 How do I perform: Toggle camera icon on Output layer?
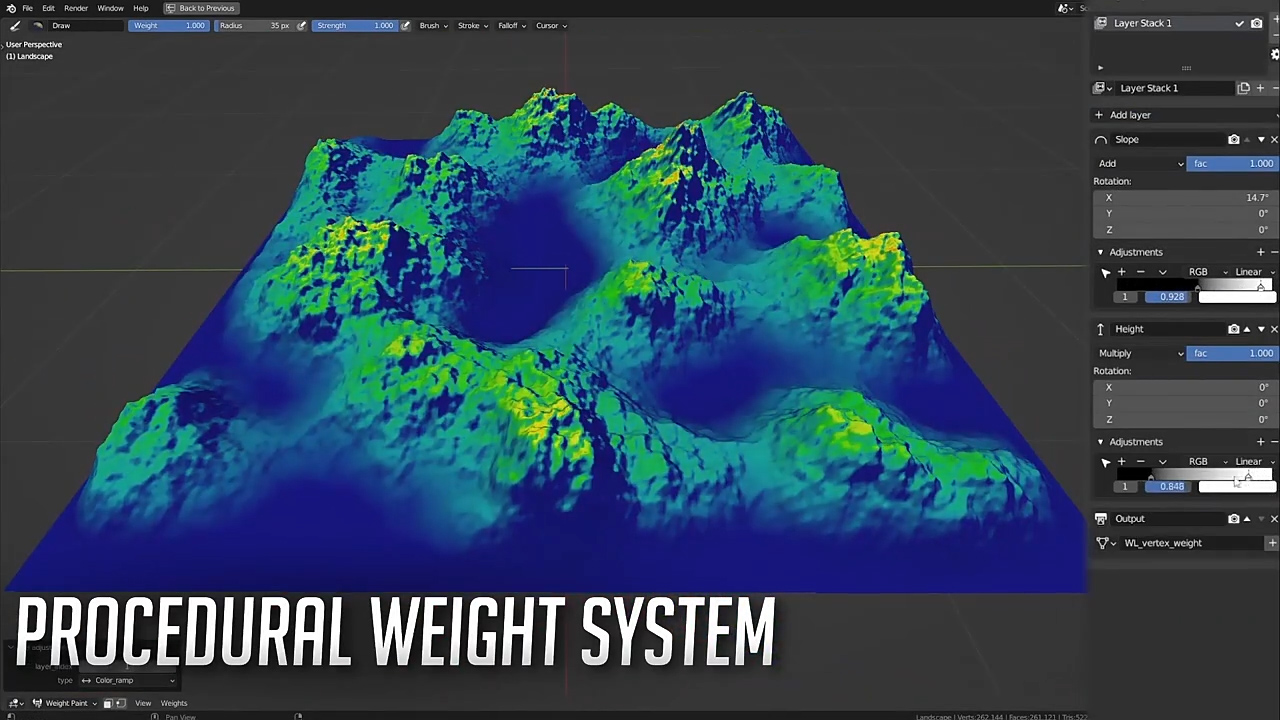point(1234,519)
